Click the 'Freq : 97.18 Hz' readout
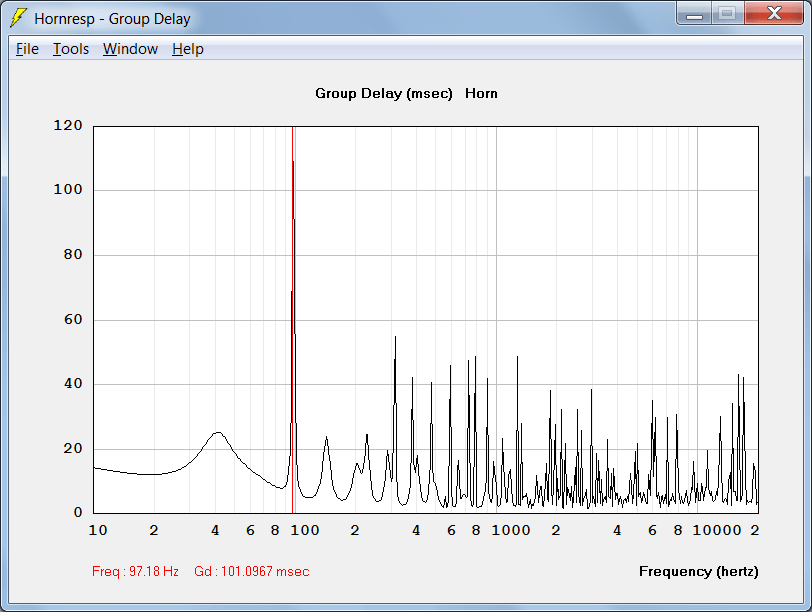 (135, 571)
